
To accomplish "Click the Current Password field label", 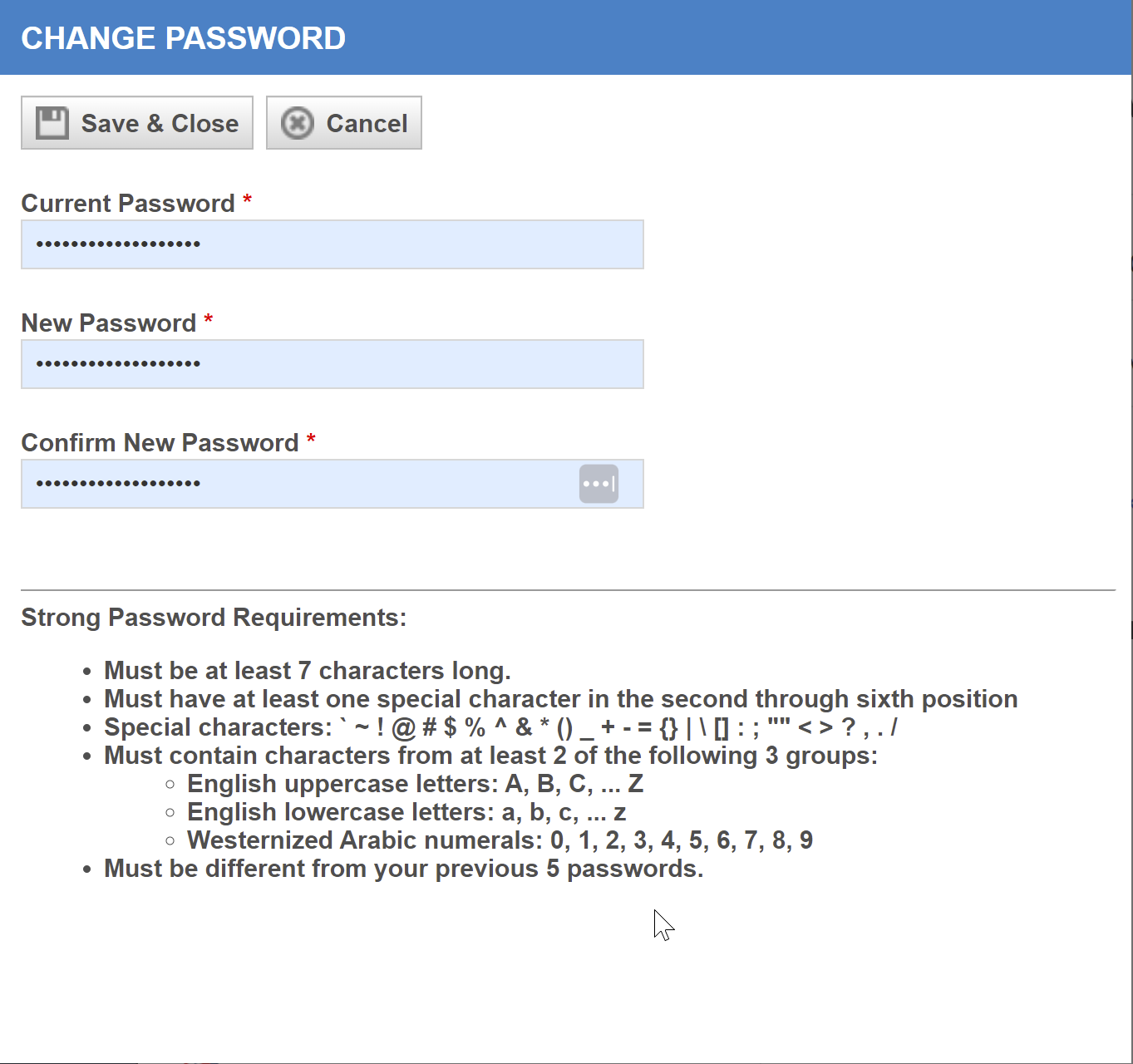I will click(128, 204).
